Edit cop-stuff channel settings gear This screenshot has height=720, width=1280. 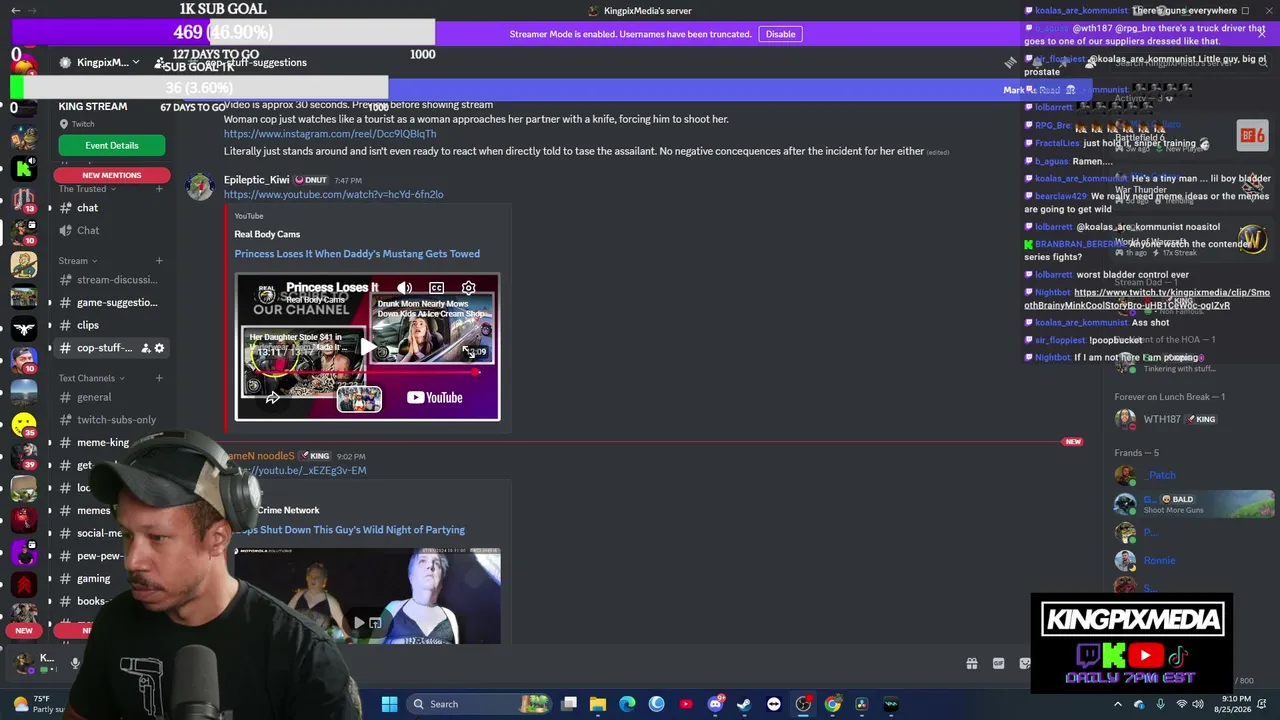159,348
